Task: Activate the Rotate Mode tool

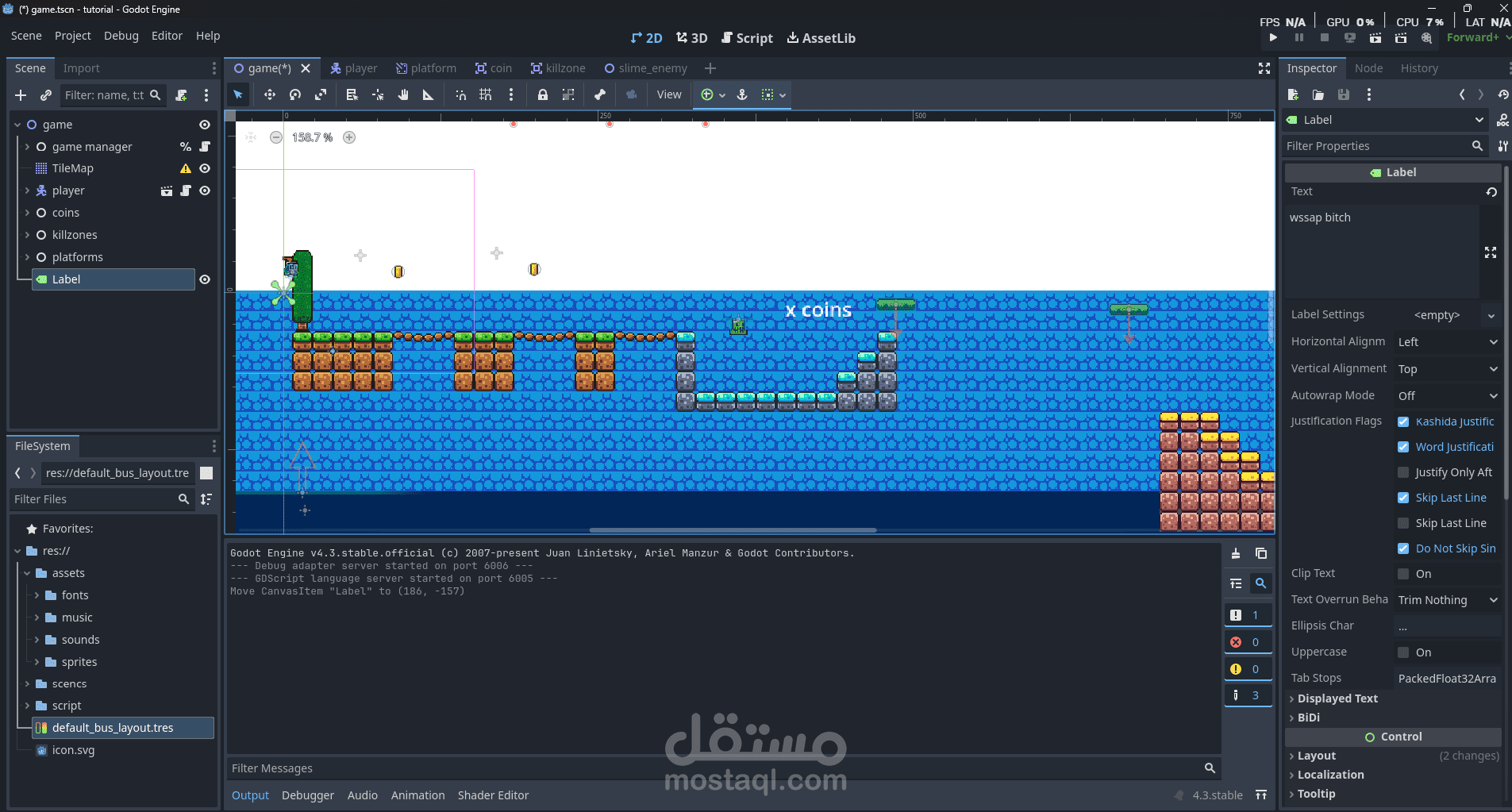Action: pyautogui.click(x=294, y=94)
